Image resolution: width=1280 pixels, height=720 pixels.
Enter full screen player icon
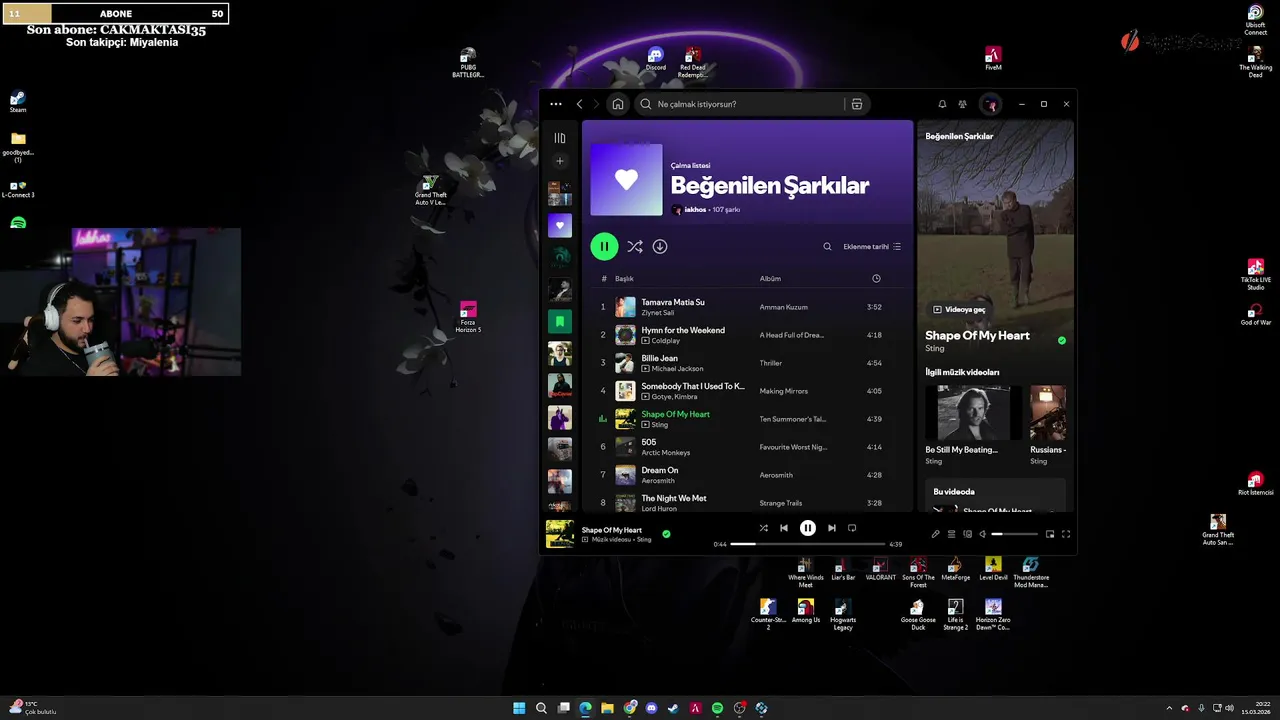tap(1066, 534)
